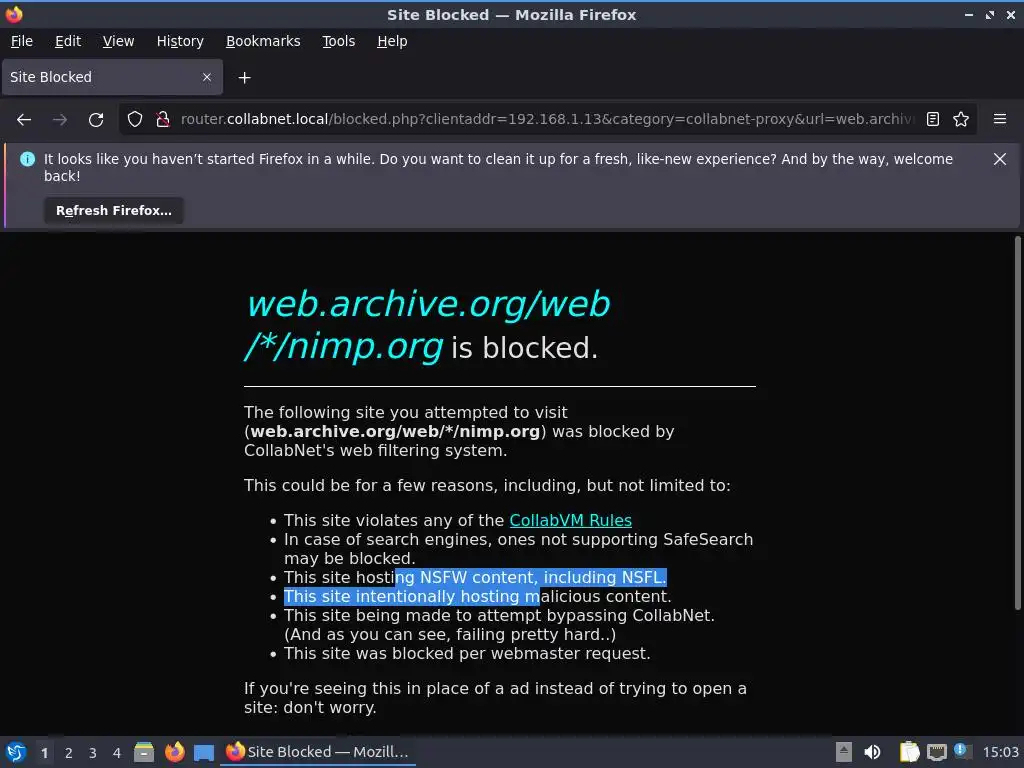Open Firefox hamburger application menu
This screenshot has height=768, width=1024.
(x=1000, y=119)
